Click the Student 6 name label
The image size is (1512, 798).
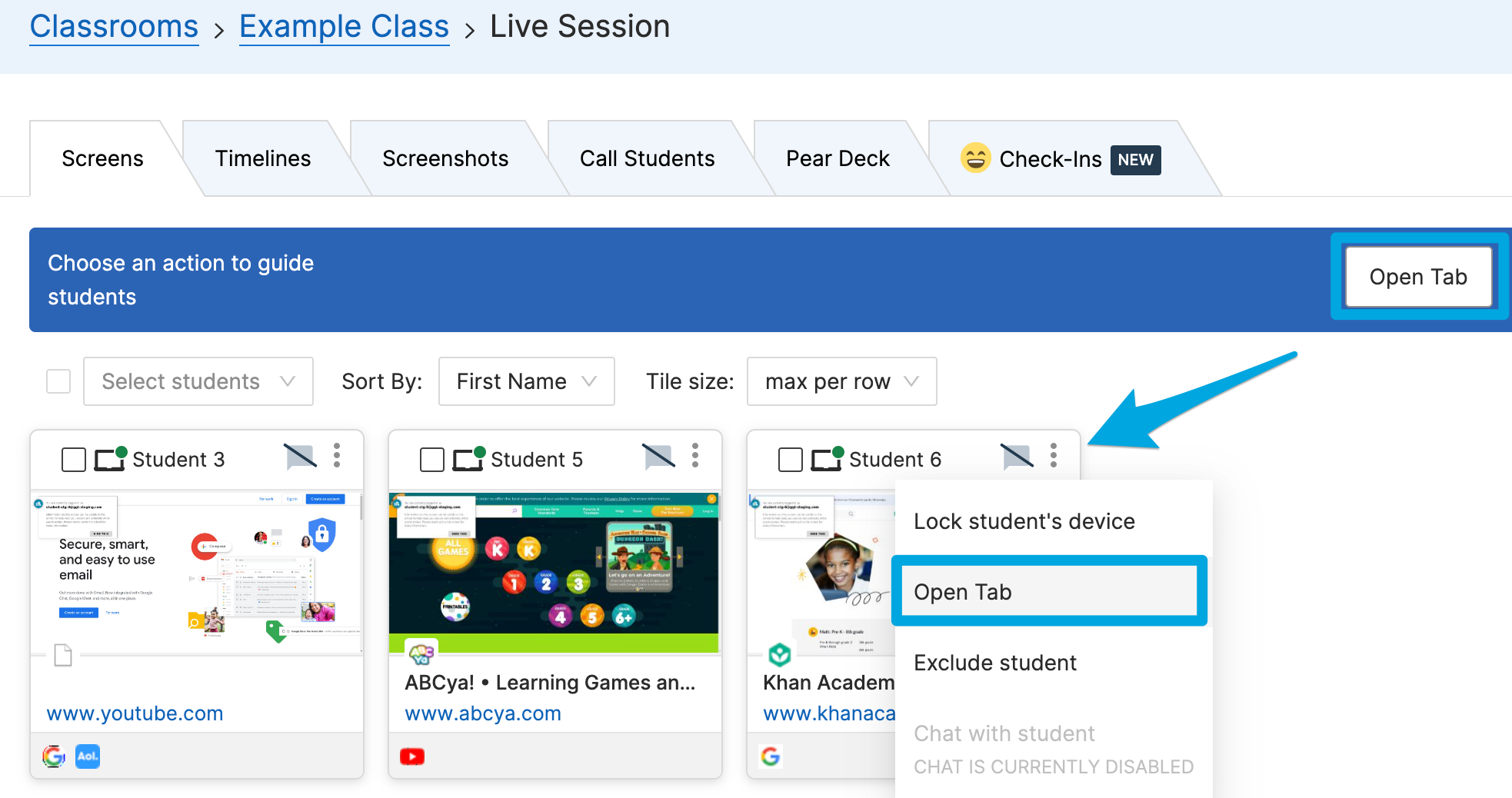[x=895, y=460]
